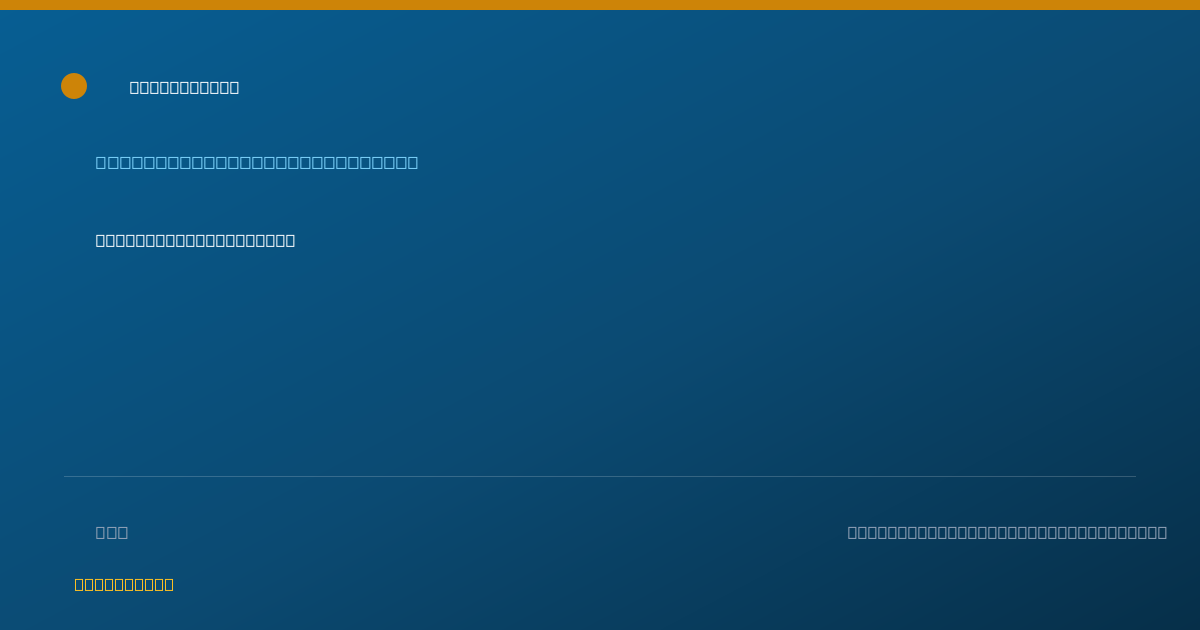1200x630 pixels.
Task: Select the white title text beside orange circle
Action: [x=184, y=87]
